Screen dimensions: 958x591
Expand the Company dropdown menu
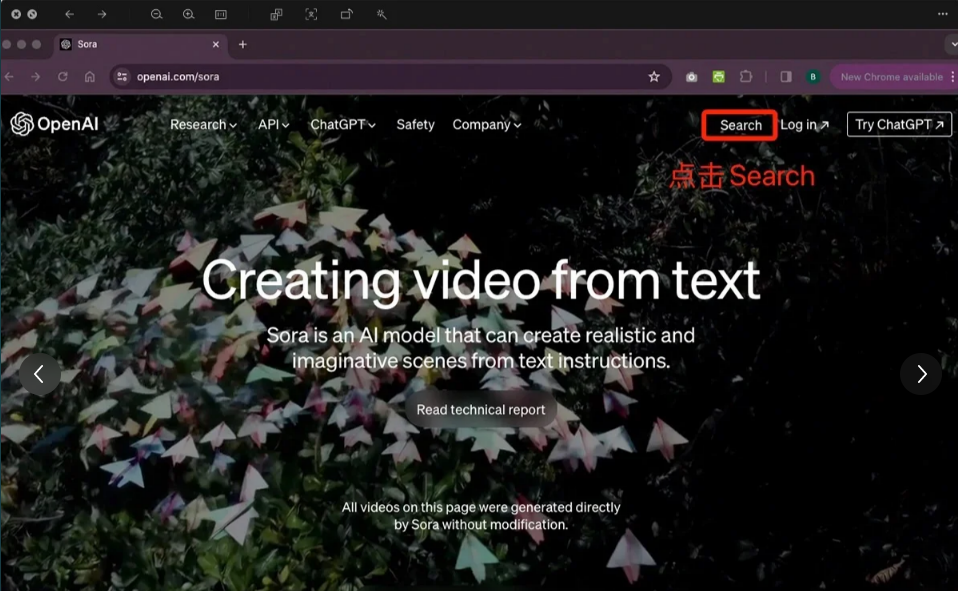[x=487, y=125]
